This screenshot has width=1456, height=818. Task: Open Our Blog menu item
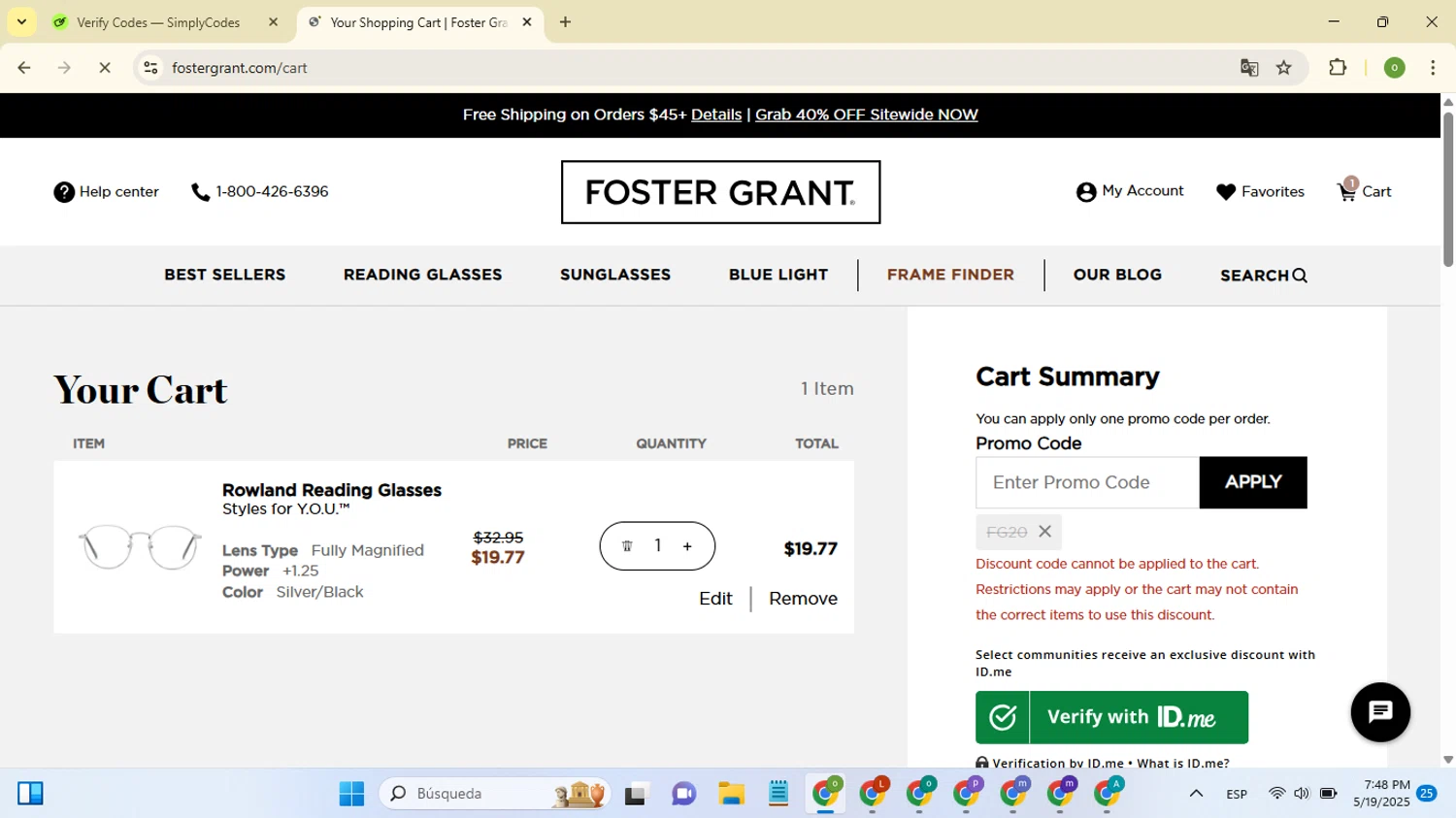pos(1117,275)
